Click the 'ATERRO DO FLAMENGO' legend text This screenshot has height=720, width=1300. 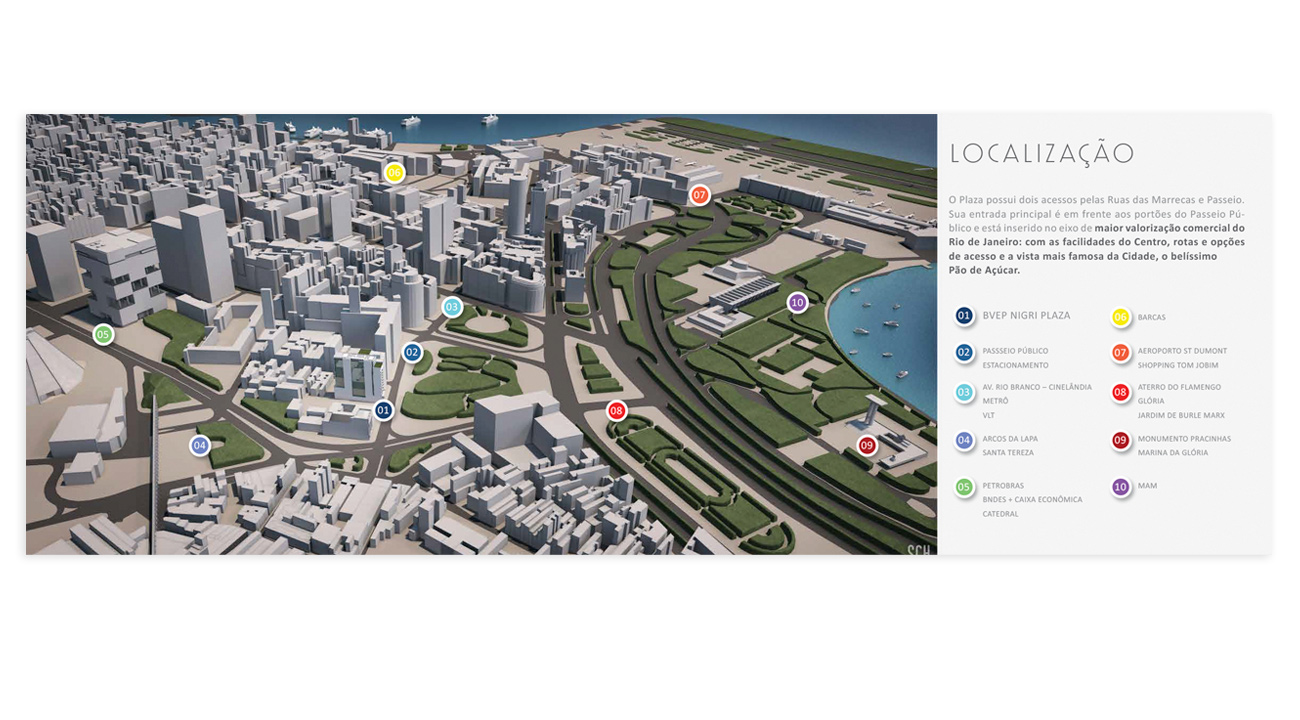tap(1179, 387)
